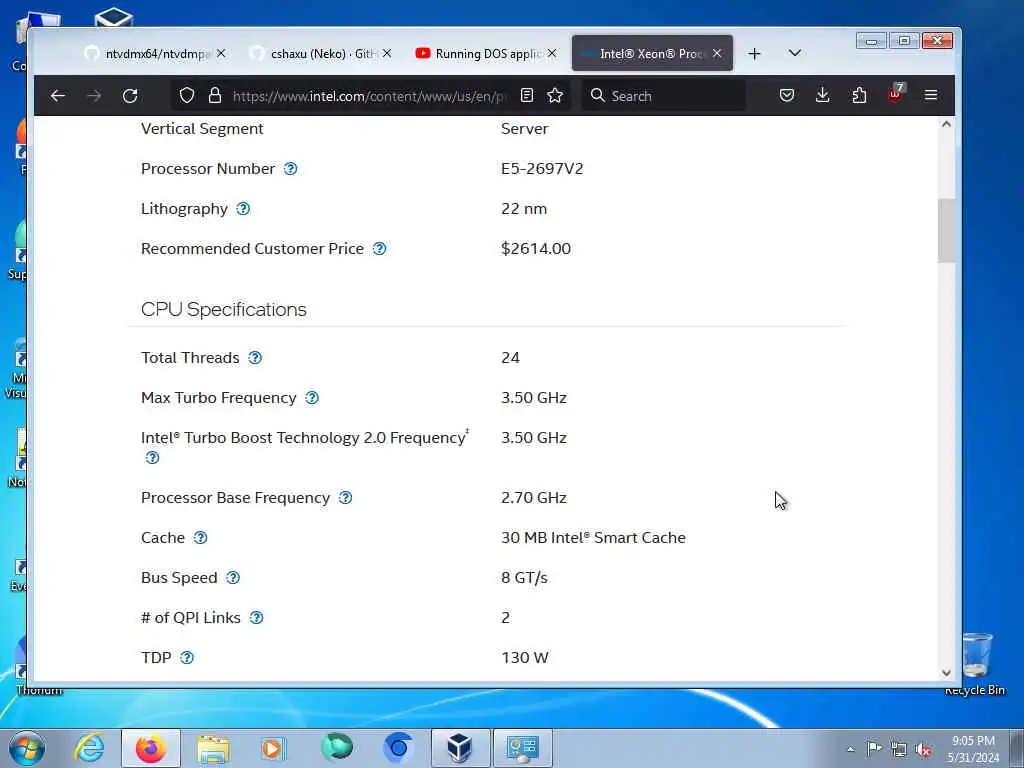Show help for Lithography
1024x768 pixels.
pyautogui.click(x=243, y=208)
